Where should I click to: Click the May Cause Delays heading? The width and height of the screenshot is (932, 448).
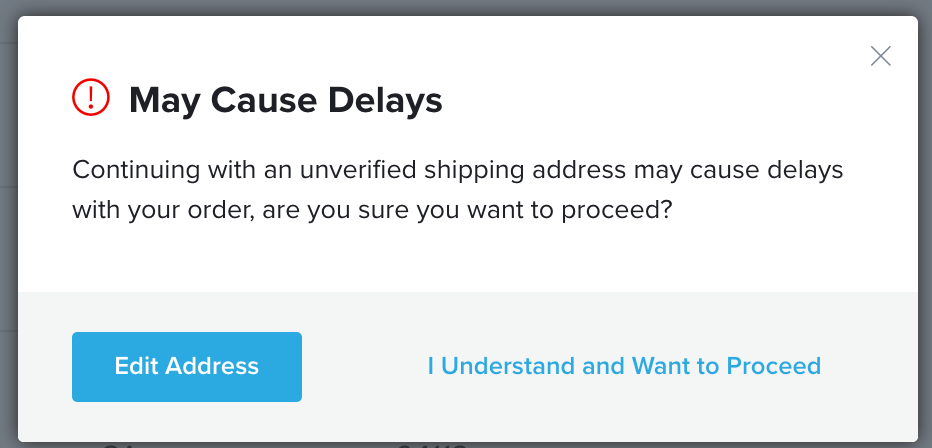(286, 100)
